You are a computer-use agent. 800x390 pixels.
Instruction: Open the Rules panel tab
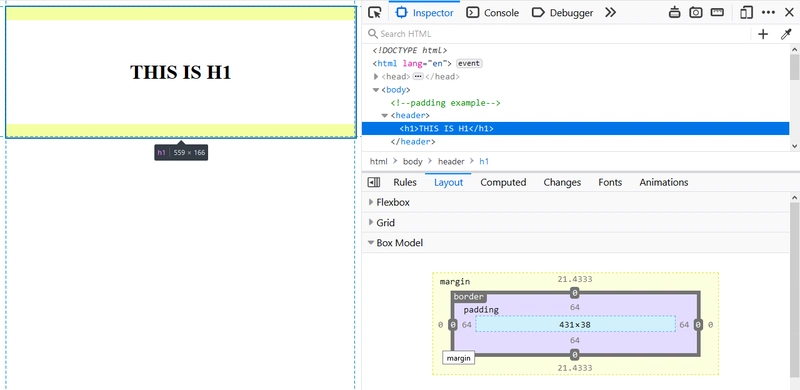[x=405, y=182]
